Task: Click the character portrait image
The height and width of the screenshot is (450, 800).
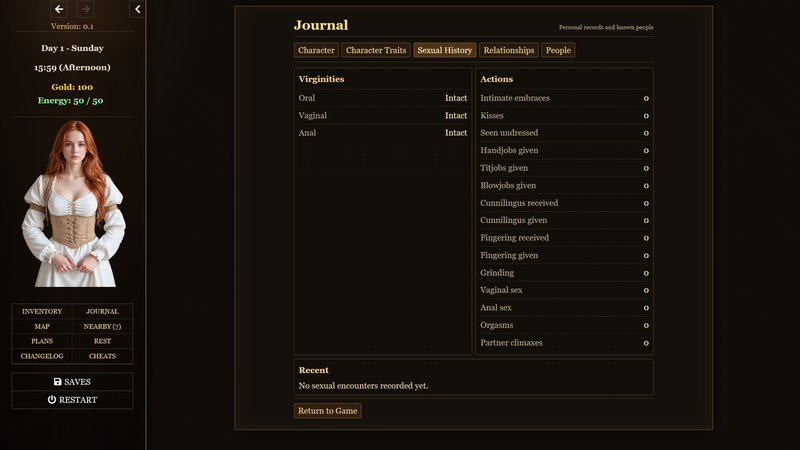Action: [73, 204]
